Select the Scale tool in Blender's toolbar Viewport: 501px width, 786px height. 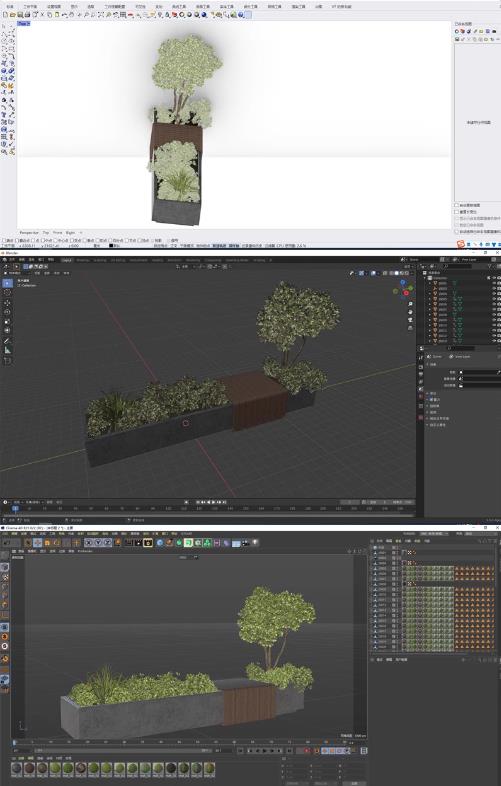click(8, 322)
